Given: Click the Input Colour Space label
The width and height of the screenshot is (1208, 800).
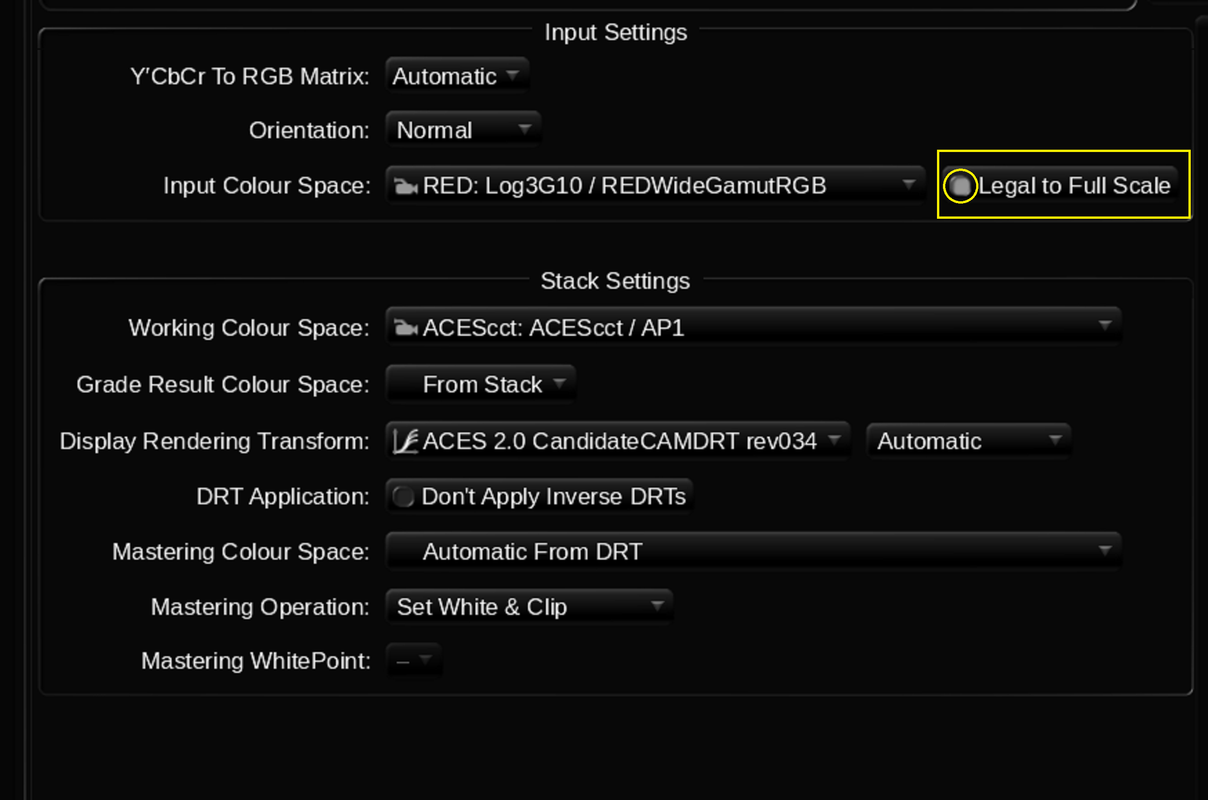Looking at the screenshot, I should (267, 186).
